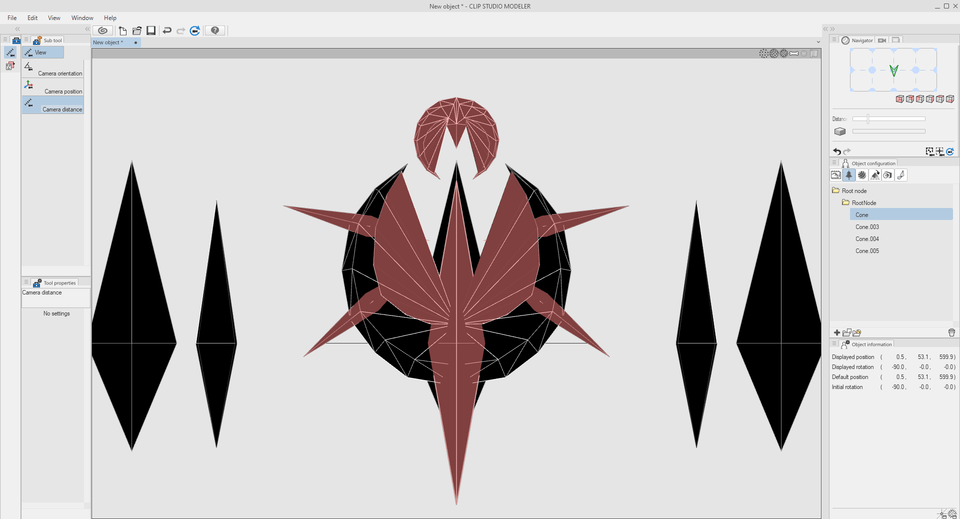Open the Edit menu
The image size is (960, 519).
(32, 18)
